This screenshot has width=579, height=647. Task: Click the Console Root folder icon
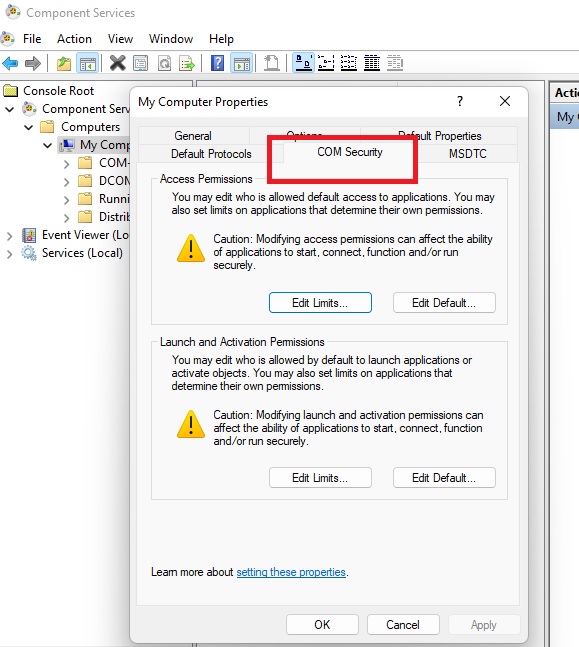(x=10, y=91)
